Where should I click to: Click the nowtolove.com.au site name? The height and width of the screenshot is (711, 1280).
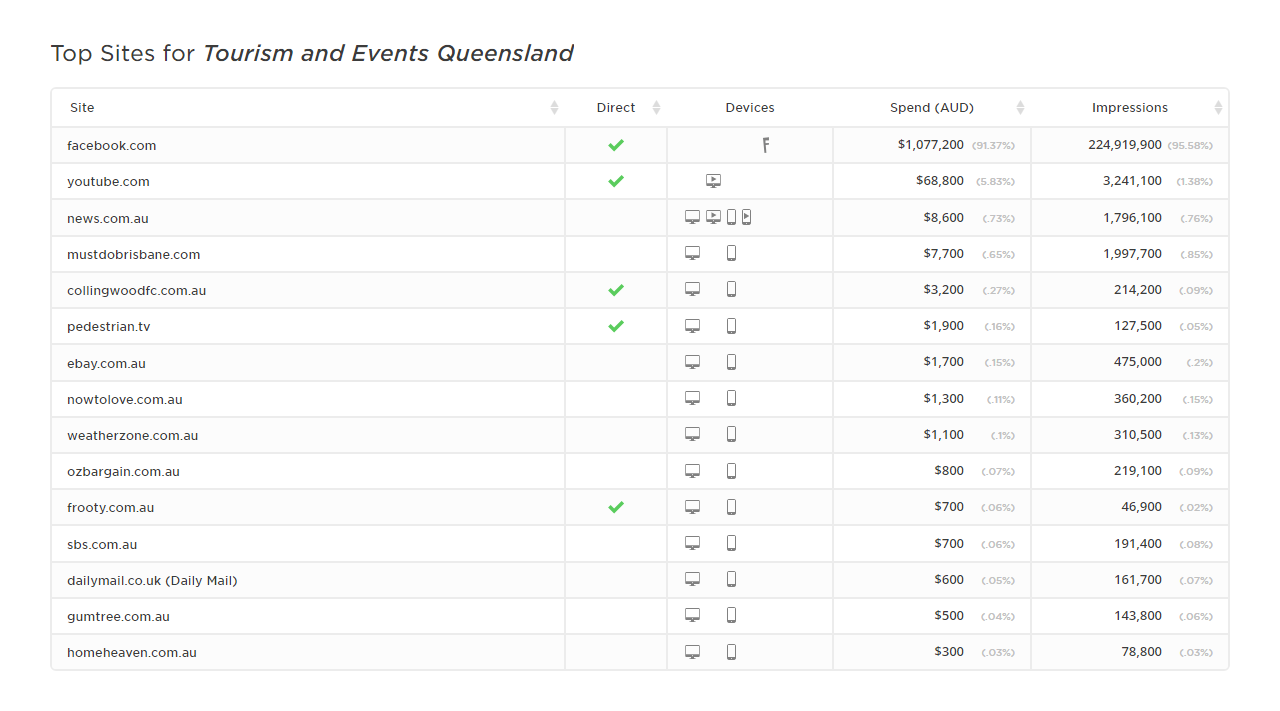point(125,399)
